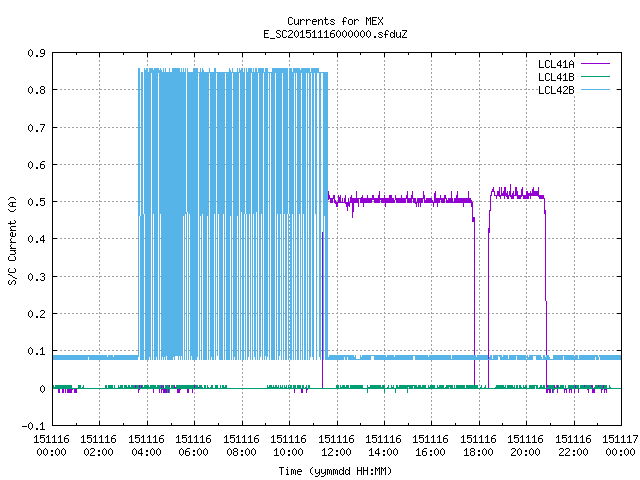The height and width of the screenshot is (480, 640).
Task: Click the filename 'E_SC20151116000000.sfduZ'
Action: [x=335, y=34]
